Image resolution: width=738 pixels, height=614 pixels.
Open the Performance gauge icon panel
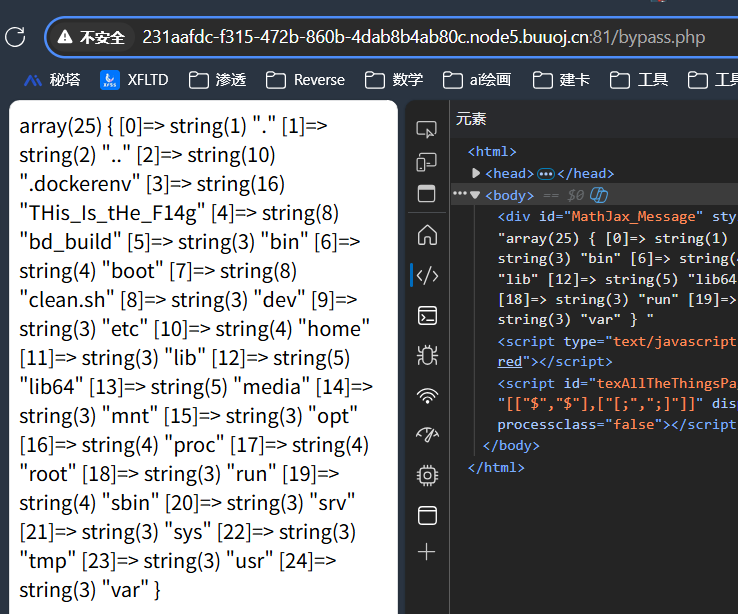tap(427, 434)
